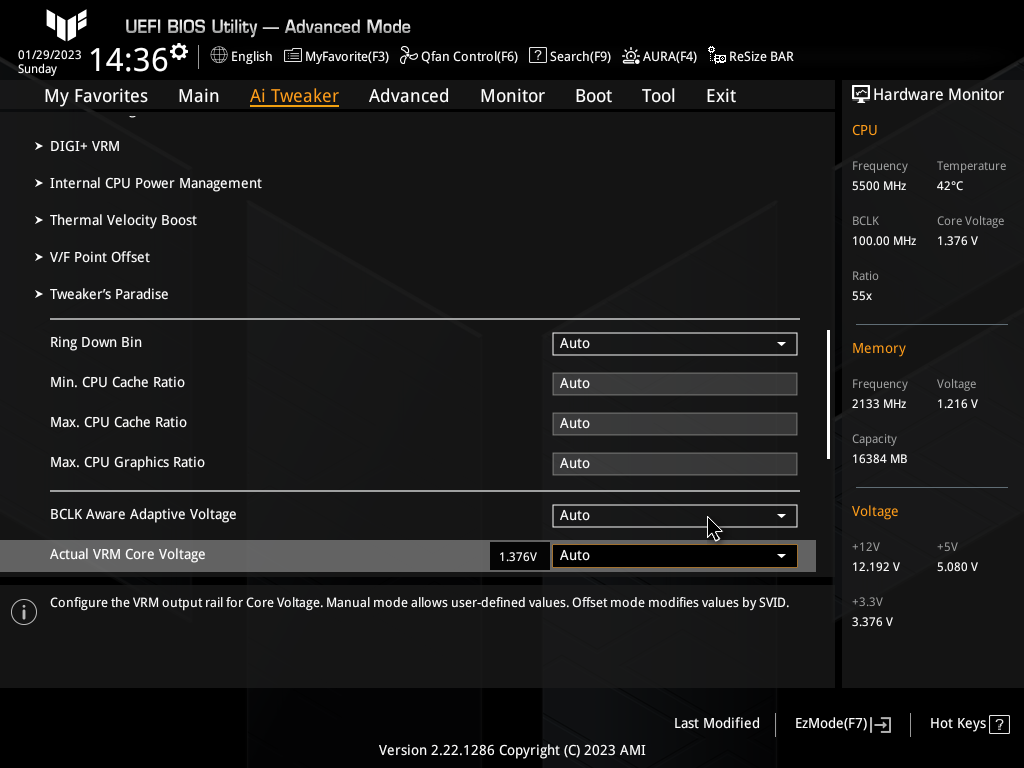Click +3.3V value 3.376 V
This screenshot has width=1024, height=768.
pyautogui.click(x=872, y=622)
